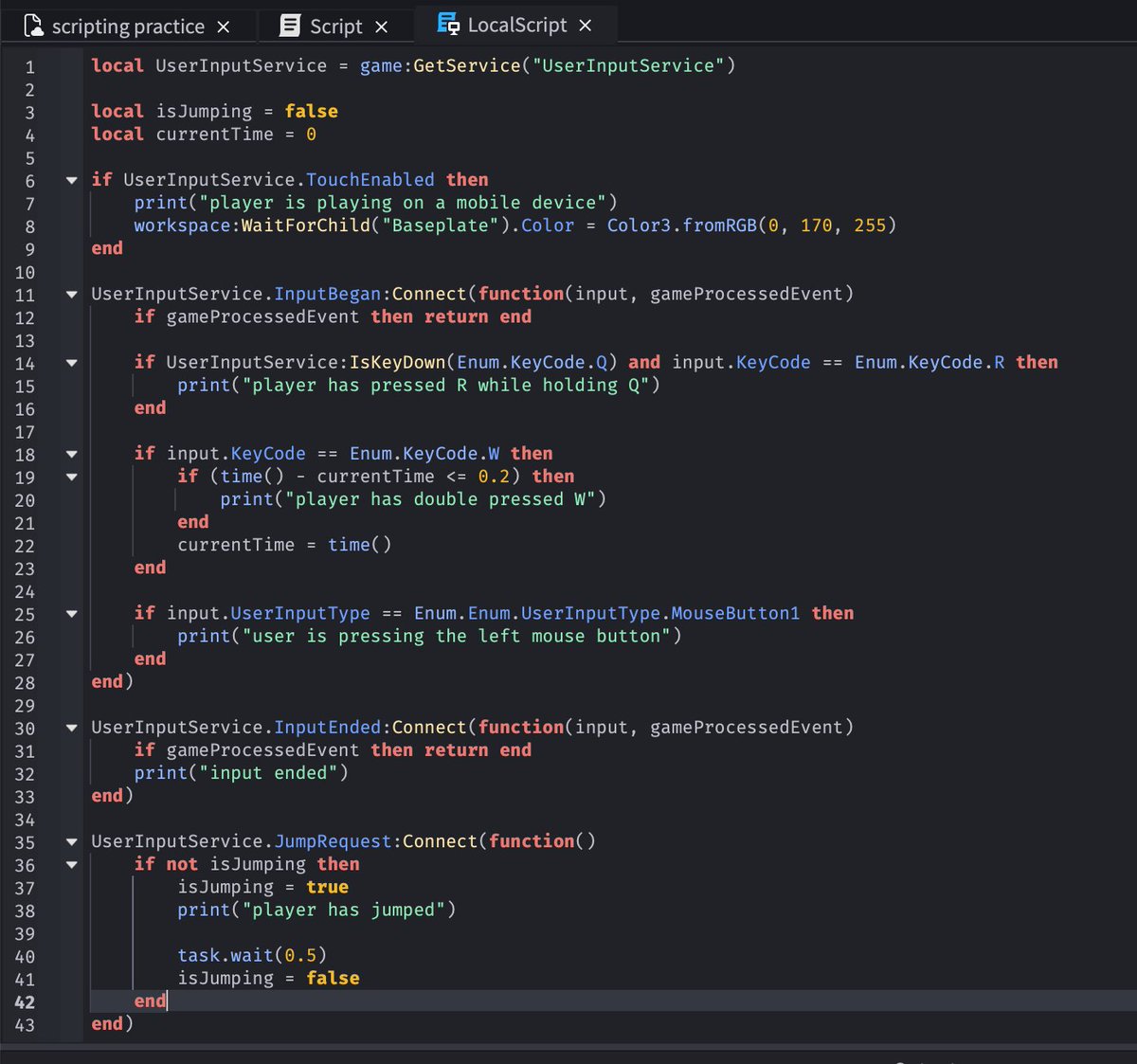Click the currentTime declaration on line 4
Screen dimensions: 1137x1064
point(204,134)
